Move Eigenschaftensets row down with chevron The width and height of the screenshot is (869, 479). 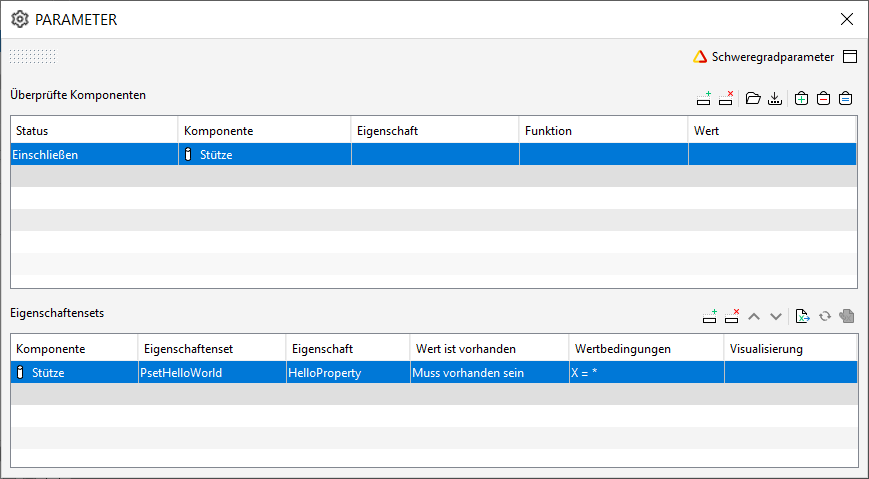(x=776, y=317)
